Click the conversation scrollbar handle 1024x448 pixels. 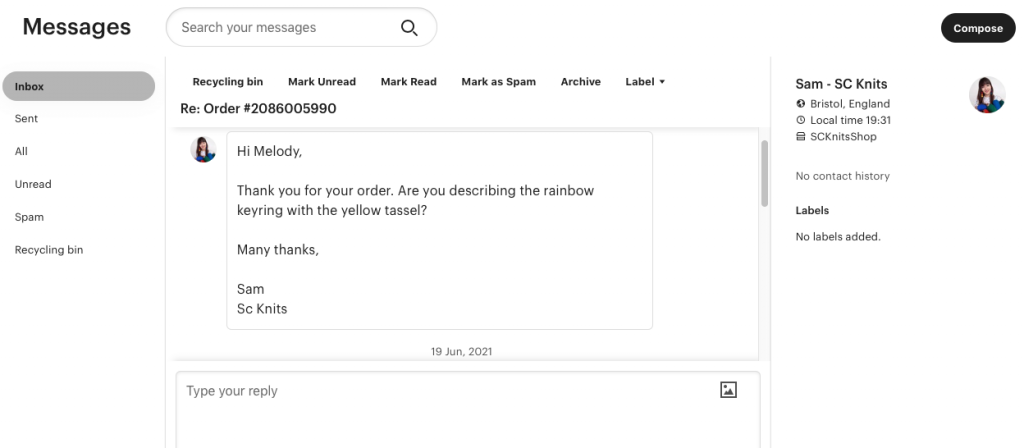(x=764, y=173)
